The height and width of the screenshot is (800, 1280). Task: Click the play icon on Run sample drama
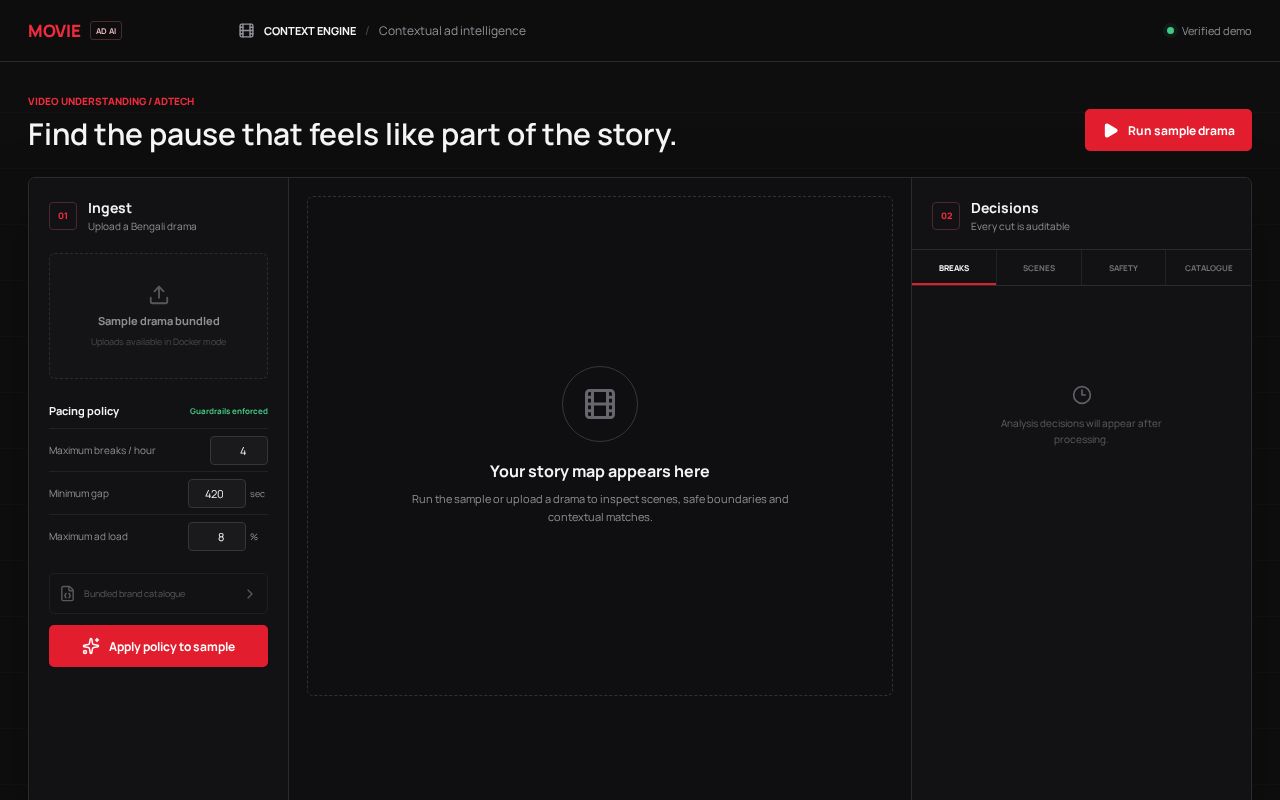[1111, 131]
